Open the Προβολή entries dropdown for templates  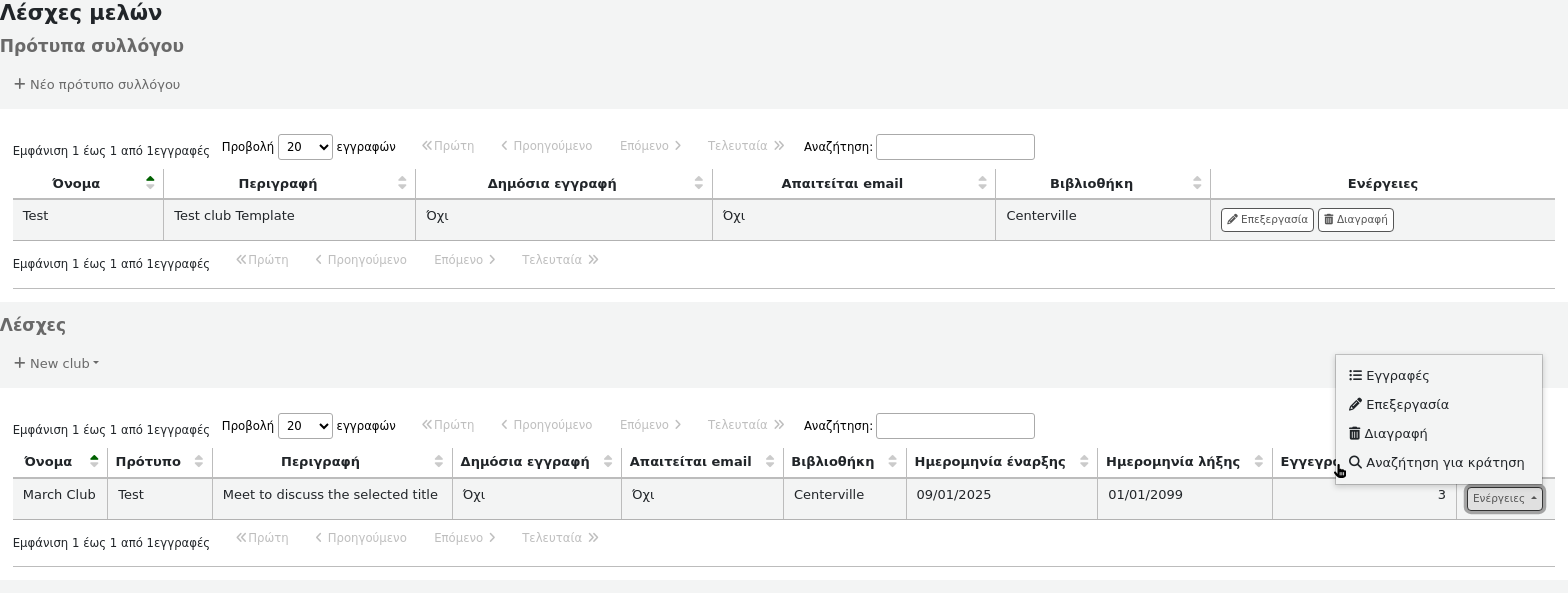click(x=305, y=147)
